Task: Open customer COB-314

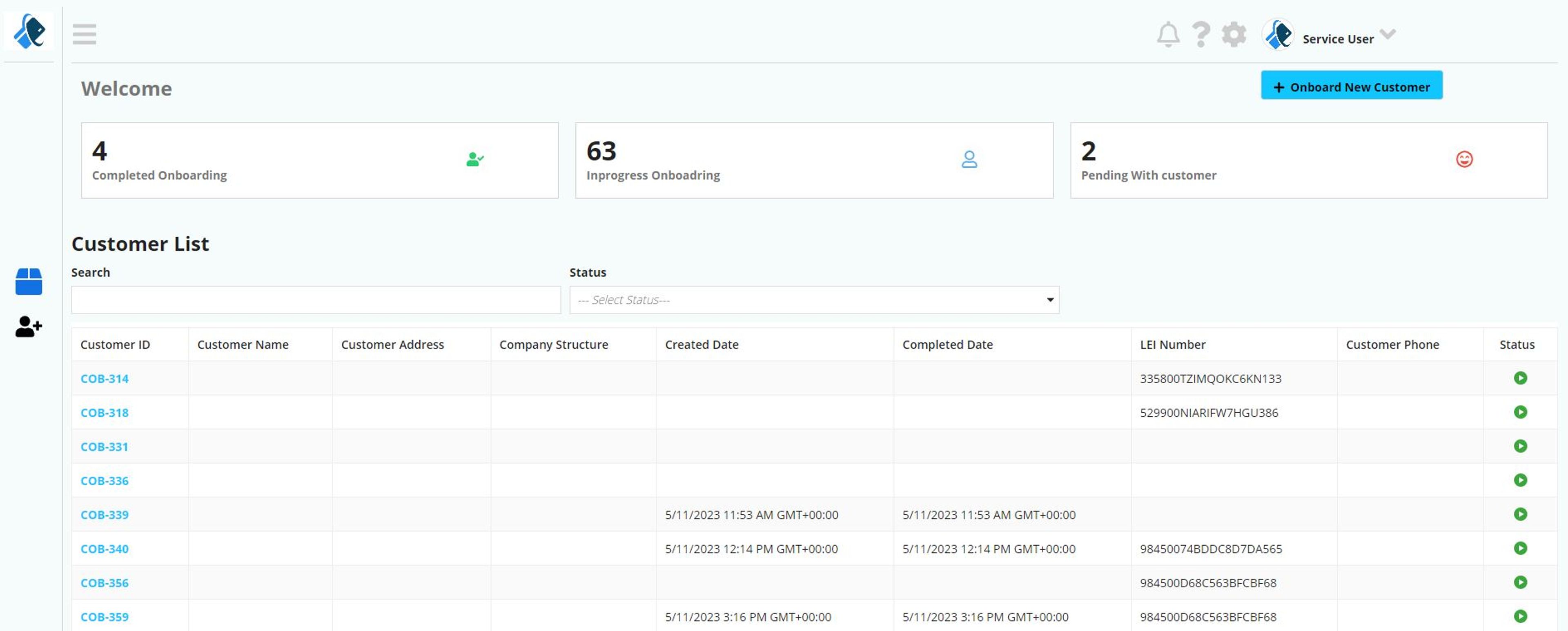Action: (104, 378)
